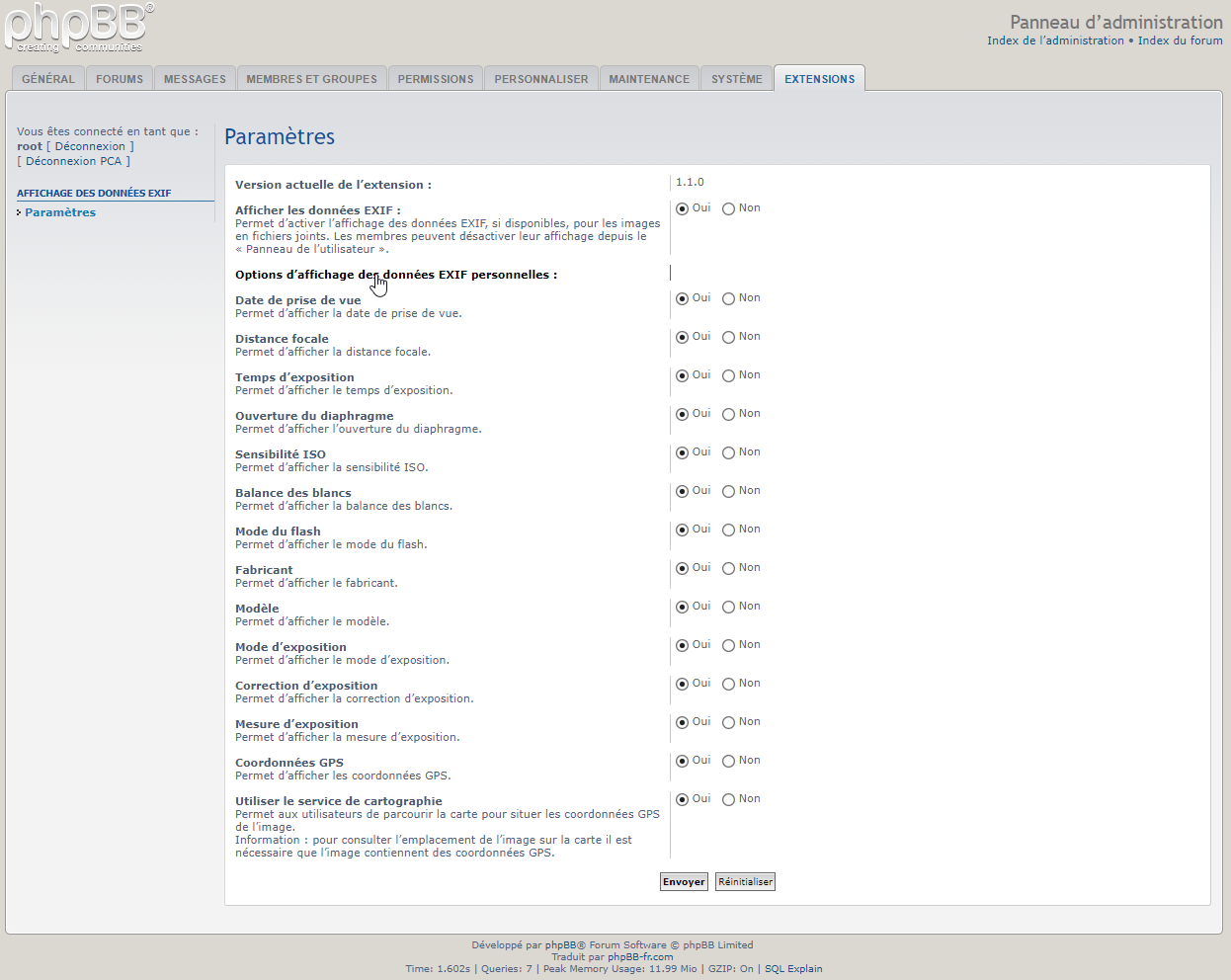The image size is (1231, 980).
Task: Go to the Maintenance tab
Action: point(649,79)
